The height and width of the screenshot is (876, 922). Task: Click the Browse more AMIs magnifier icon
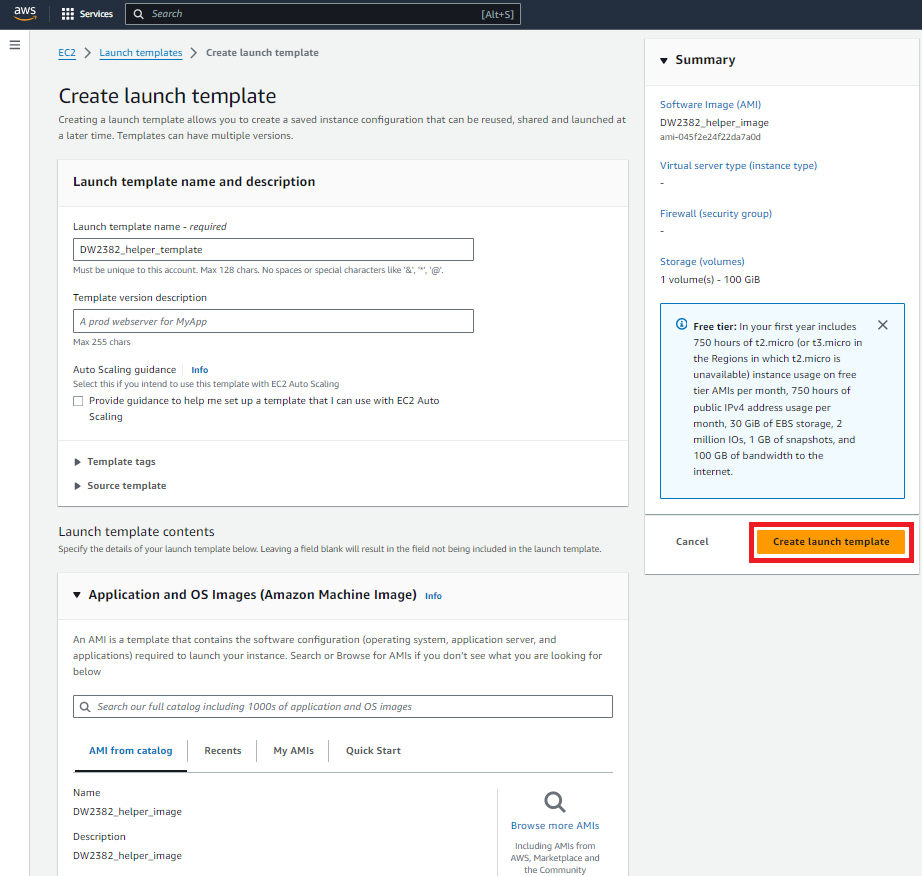[x=554, y=802]
